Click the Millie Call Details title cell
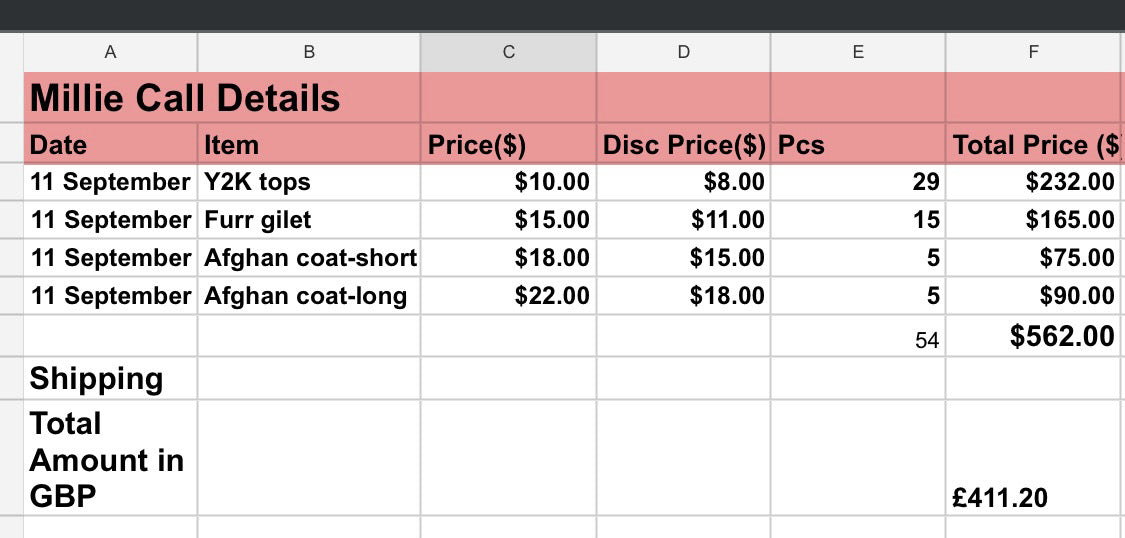 pos(222,98)
